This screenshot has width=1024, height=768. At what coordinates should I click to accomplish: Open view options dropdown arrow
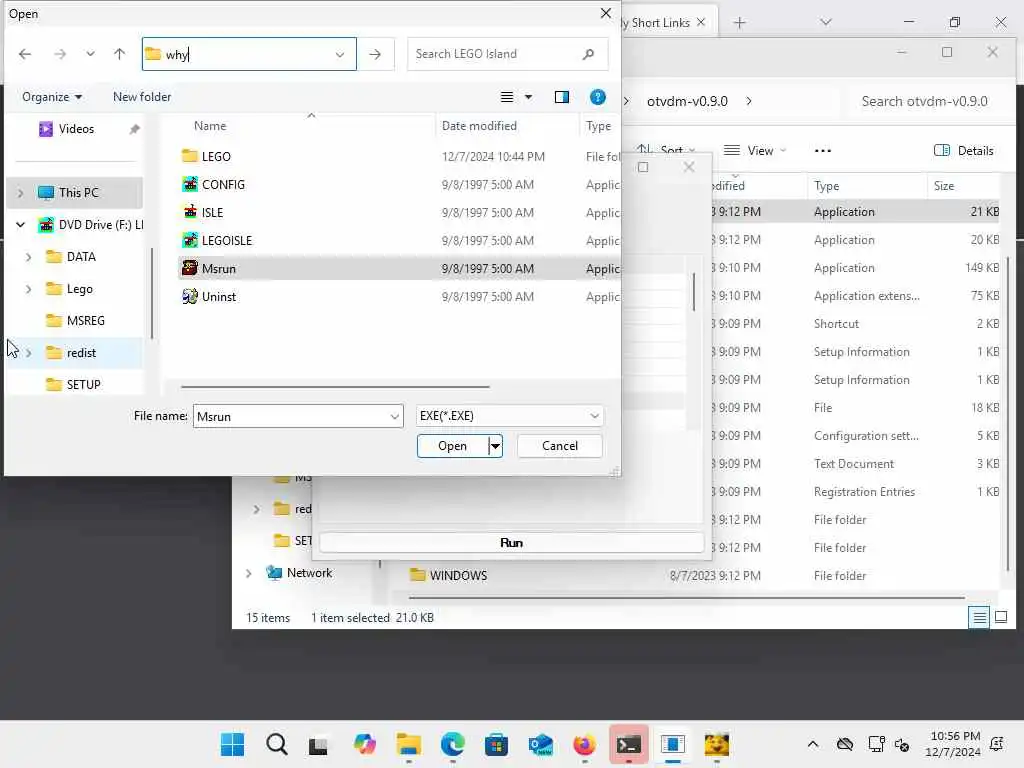(528, 97)
